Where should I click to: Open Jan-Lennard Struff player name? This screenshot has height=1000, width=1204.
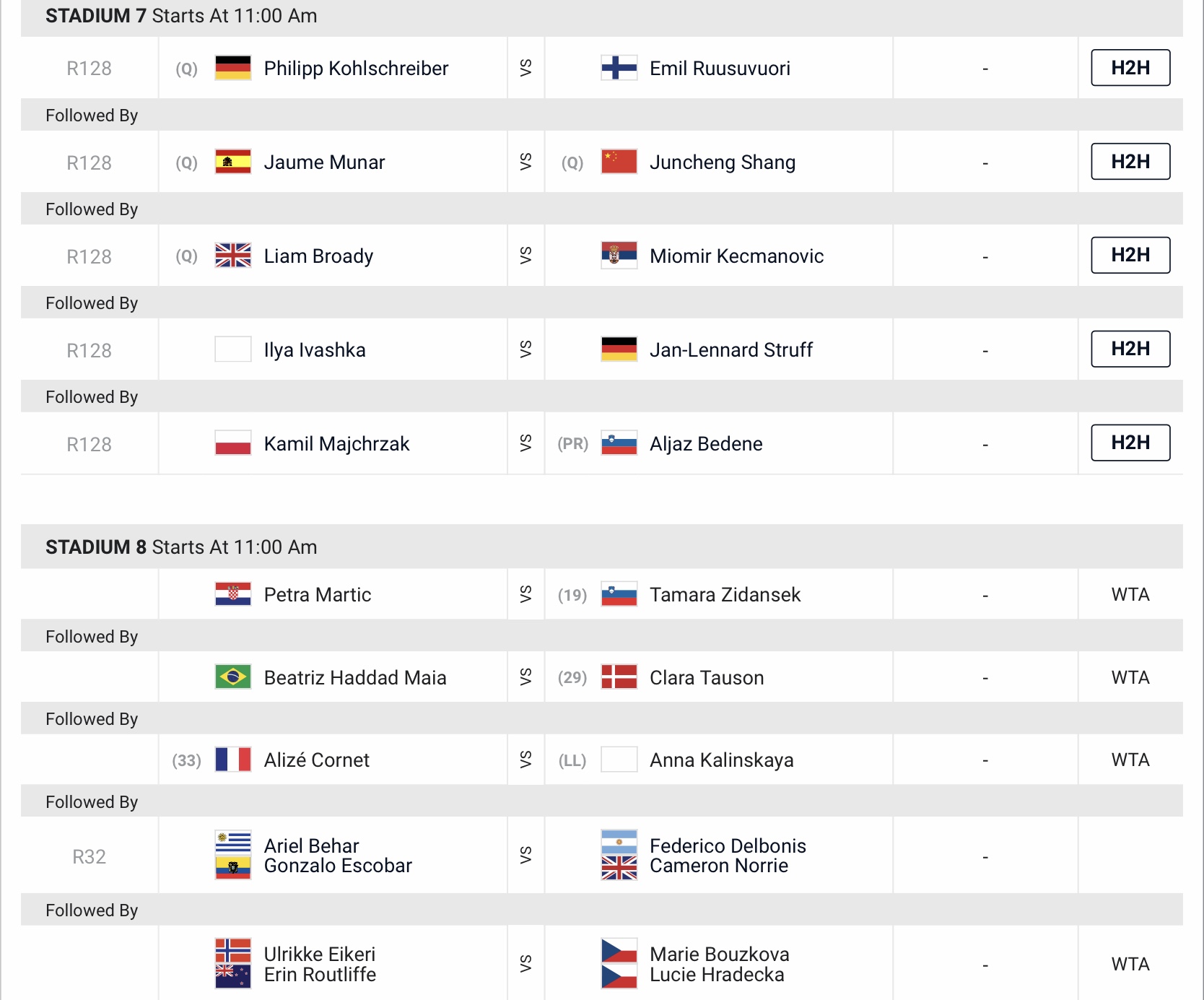tap(731, 350)
